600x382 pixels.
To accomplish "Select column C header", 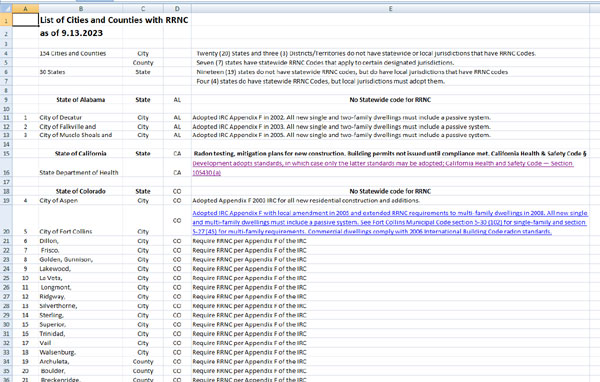I will coord(143,8).
